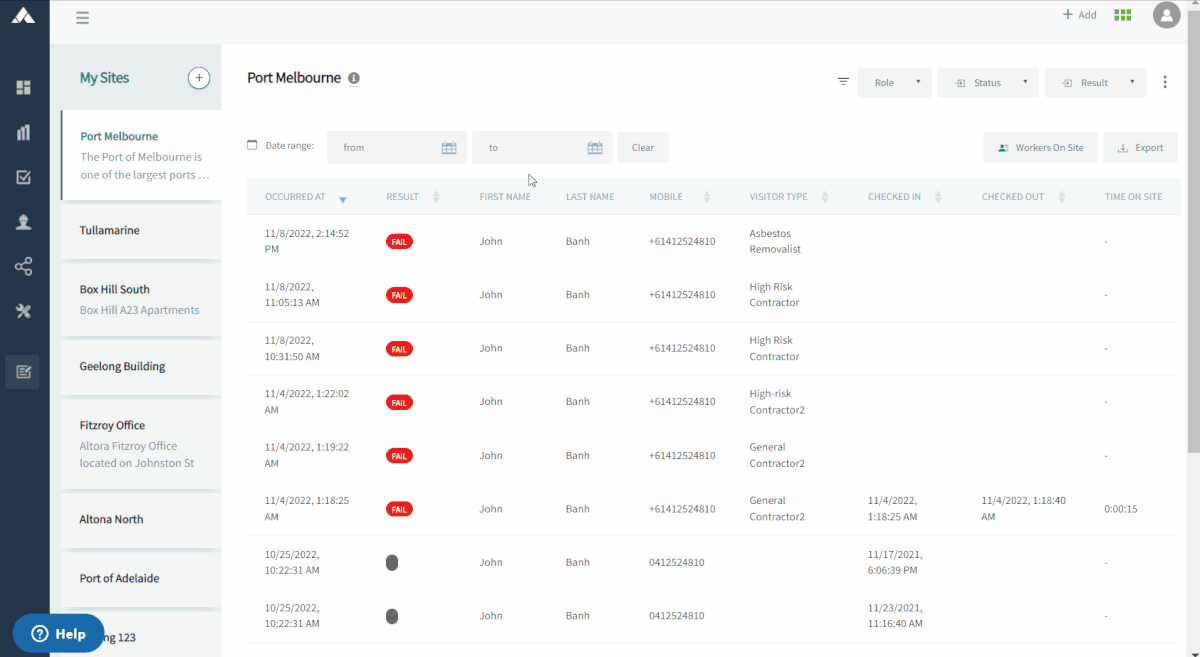Screen dimensions: 1200x657
Task: Click FAIL badge for 2:14:52 PM entry
Action: 399,241
